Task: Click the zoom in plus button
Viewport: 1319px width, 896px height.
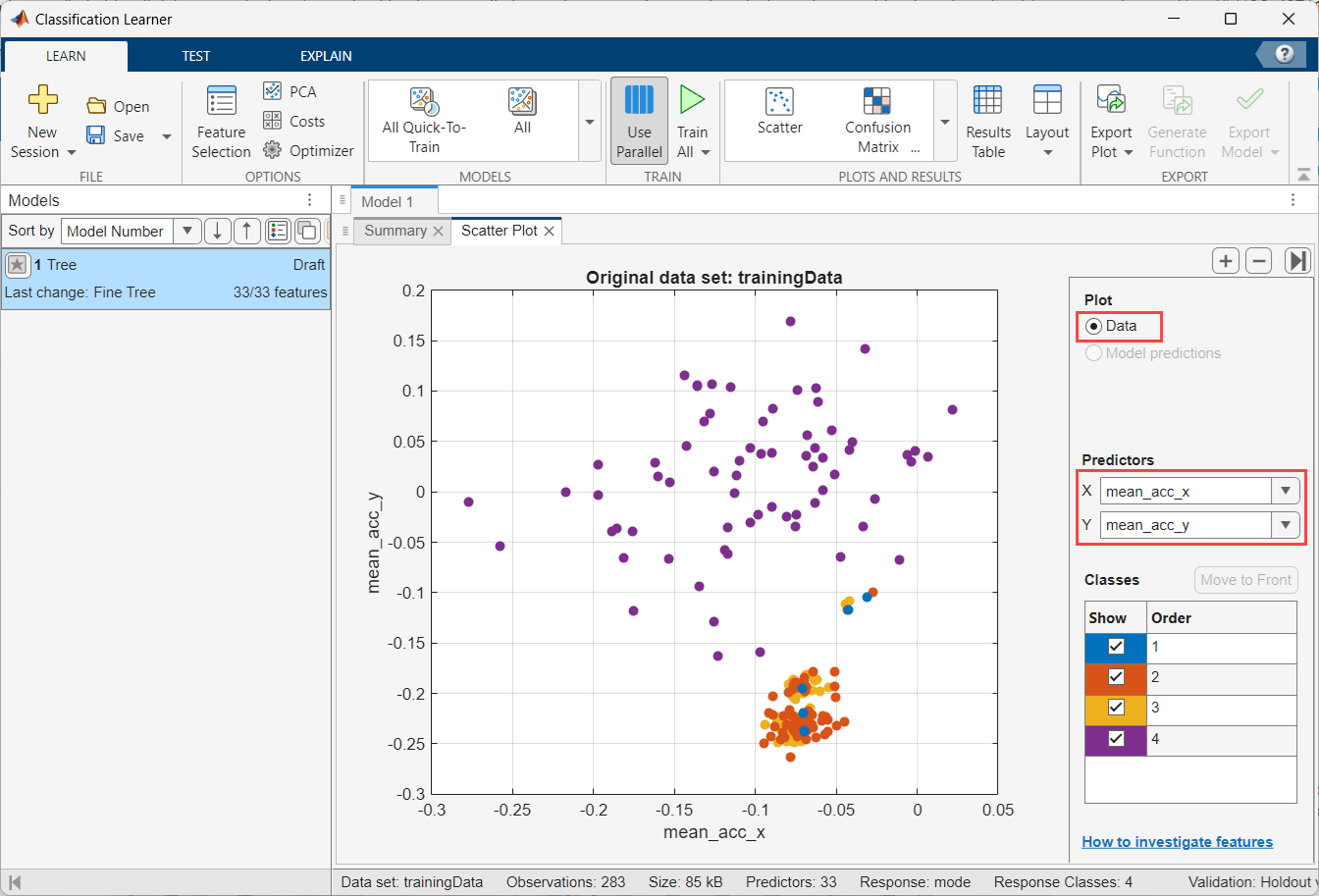Action: [x=1225, y=260]
